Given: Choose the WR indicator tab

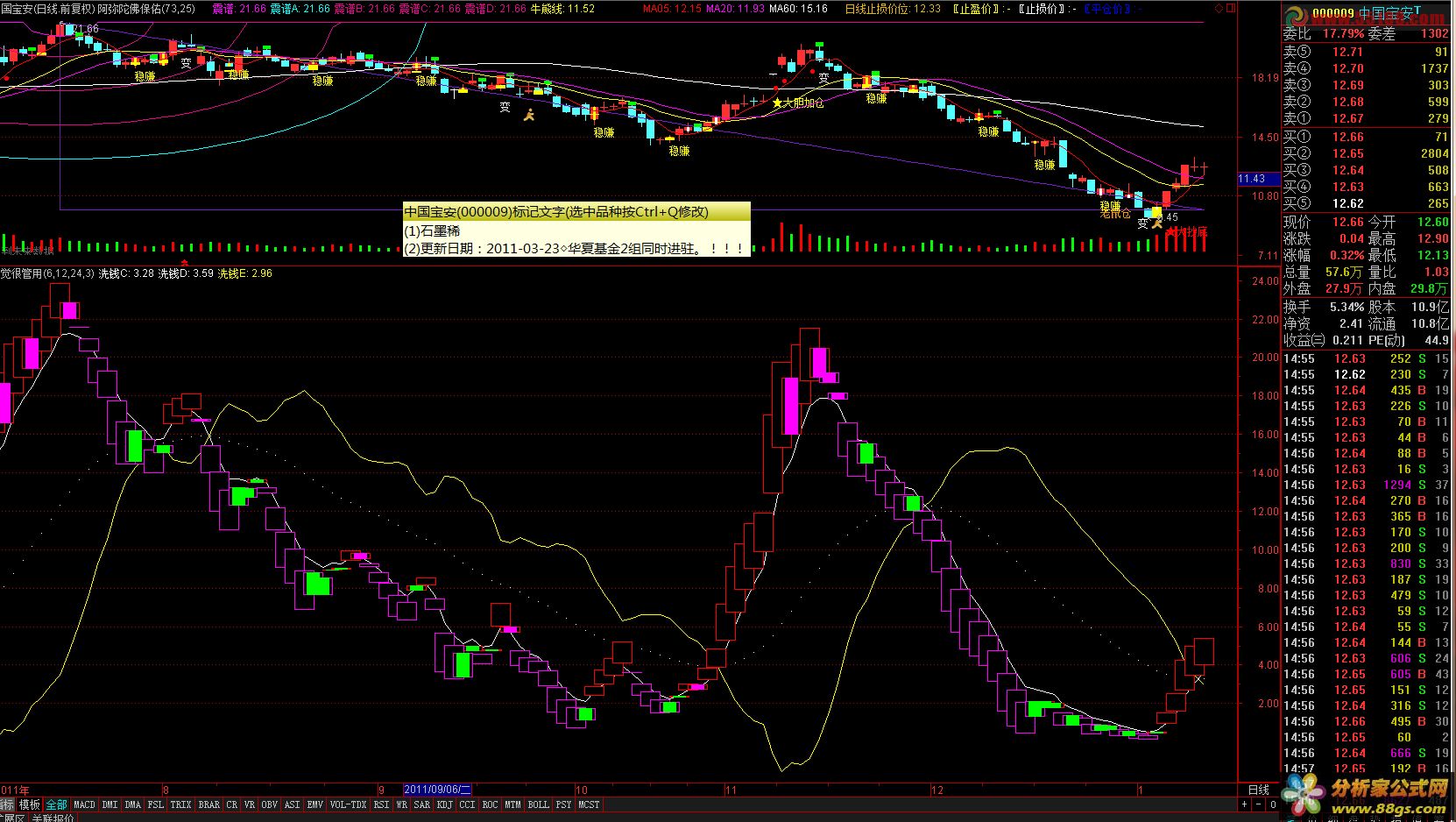Looking at the screenshot, I should pos(402,804).
